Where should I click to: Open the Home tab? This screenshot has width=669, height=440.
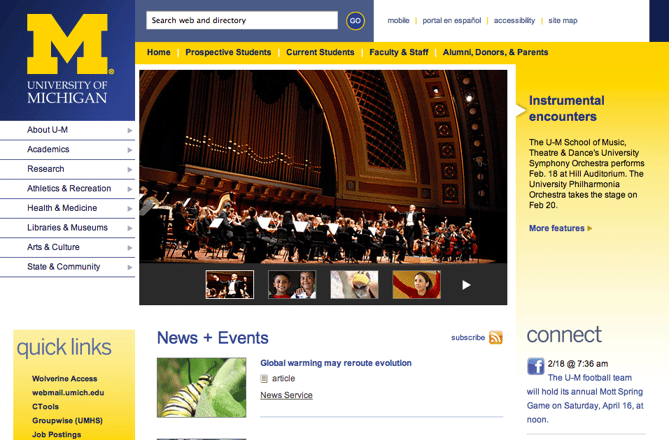click(159, 52)
